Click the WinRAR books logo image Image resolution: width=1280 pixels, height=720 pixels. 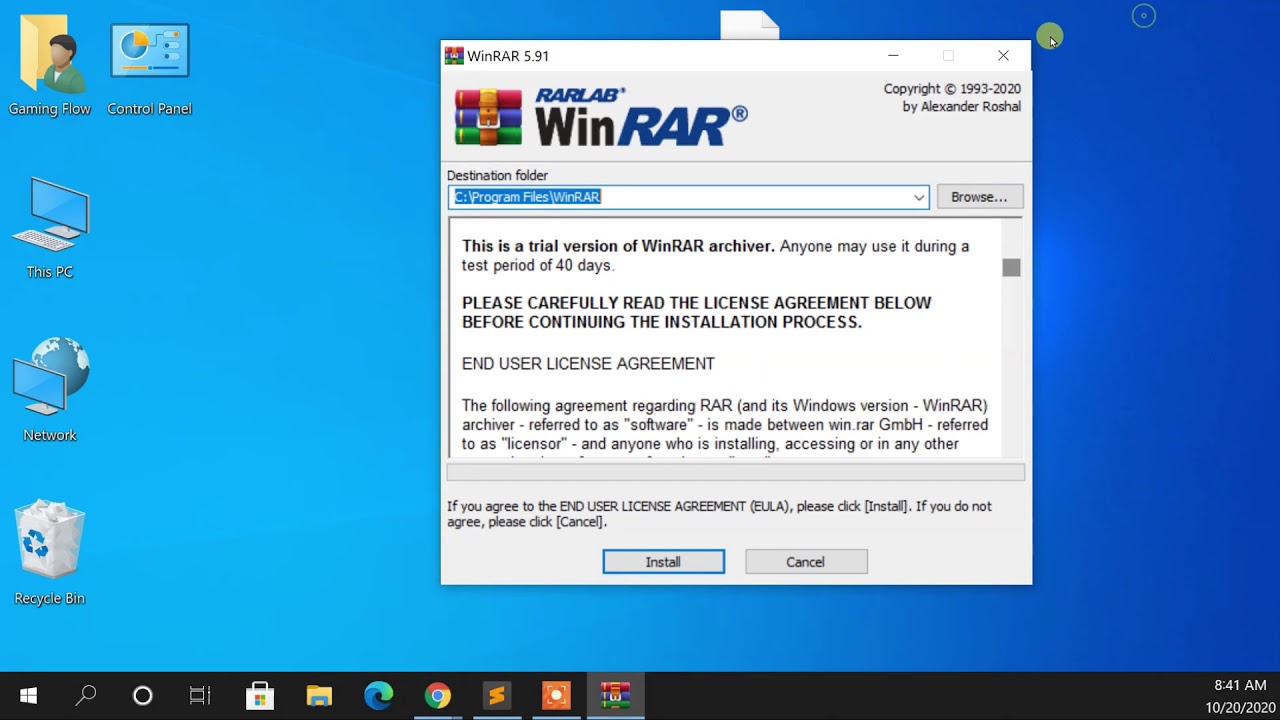(x=488, y=118)
